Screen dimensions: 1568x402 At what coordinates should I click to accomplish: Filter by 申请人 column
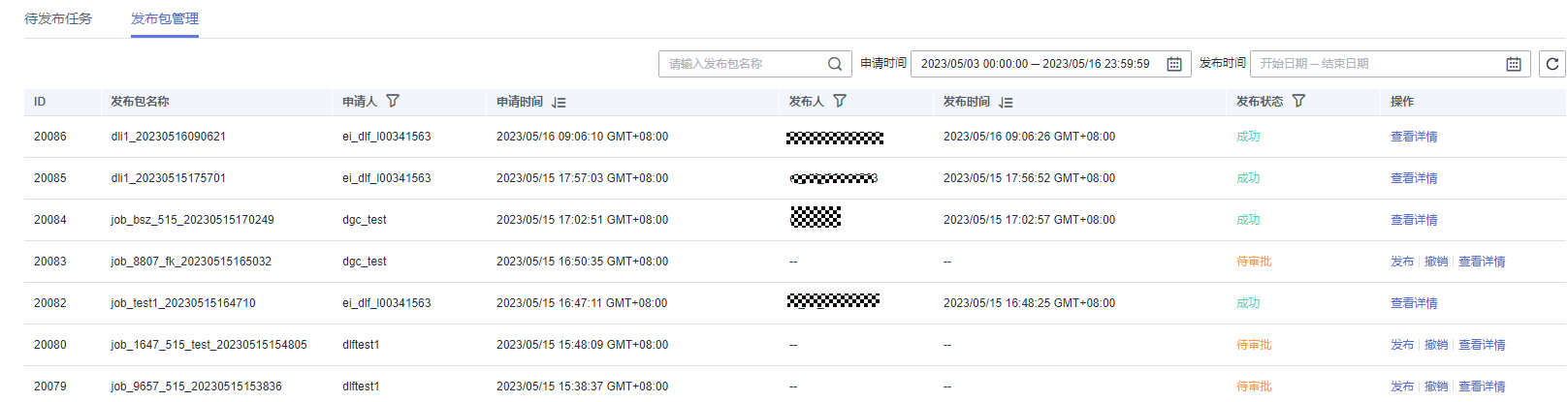pyautogui.click(x=393, y=101)
